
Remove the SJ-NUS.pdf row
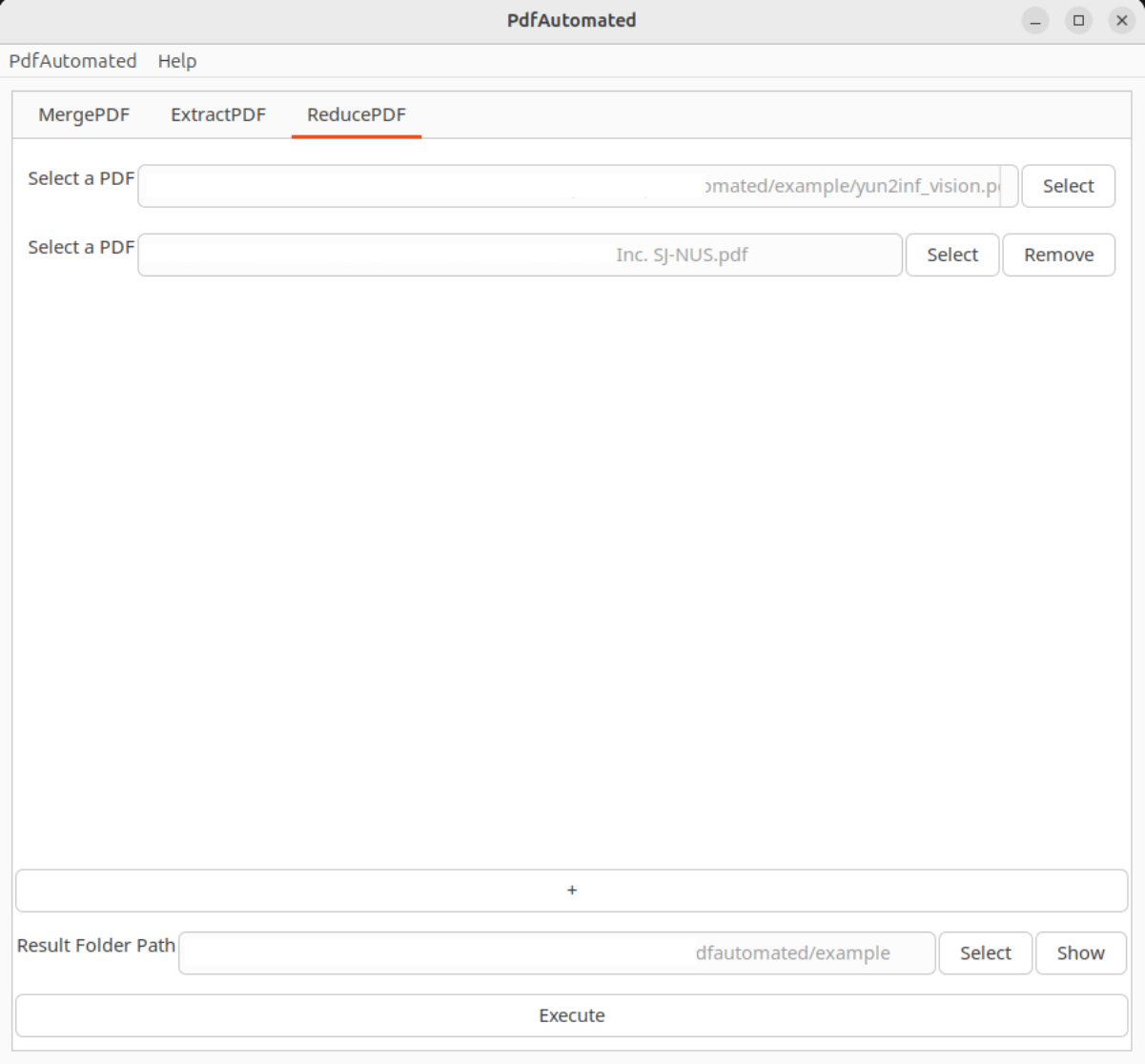click(x=1058, y=255)
